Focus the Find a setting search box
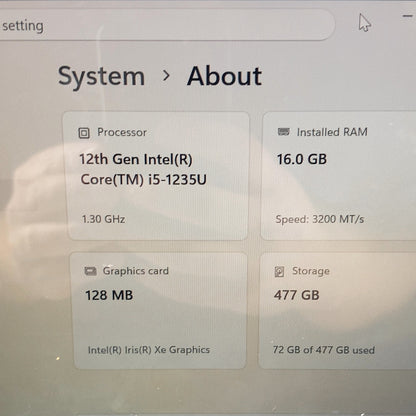 coord(166,25)
